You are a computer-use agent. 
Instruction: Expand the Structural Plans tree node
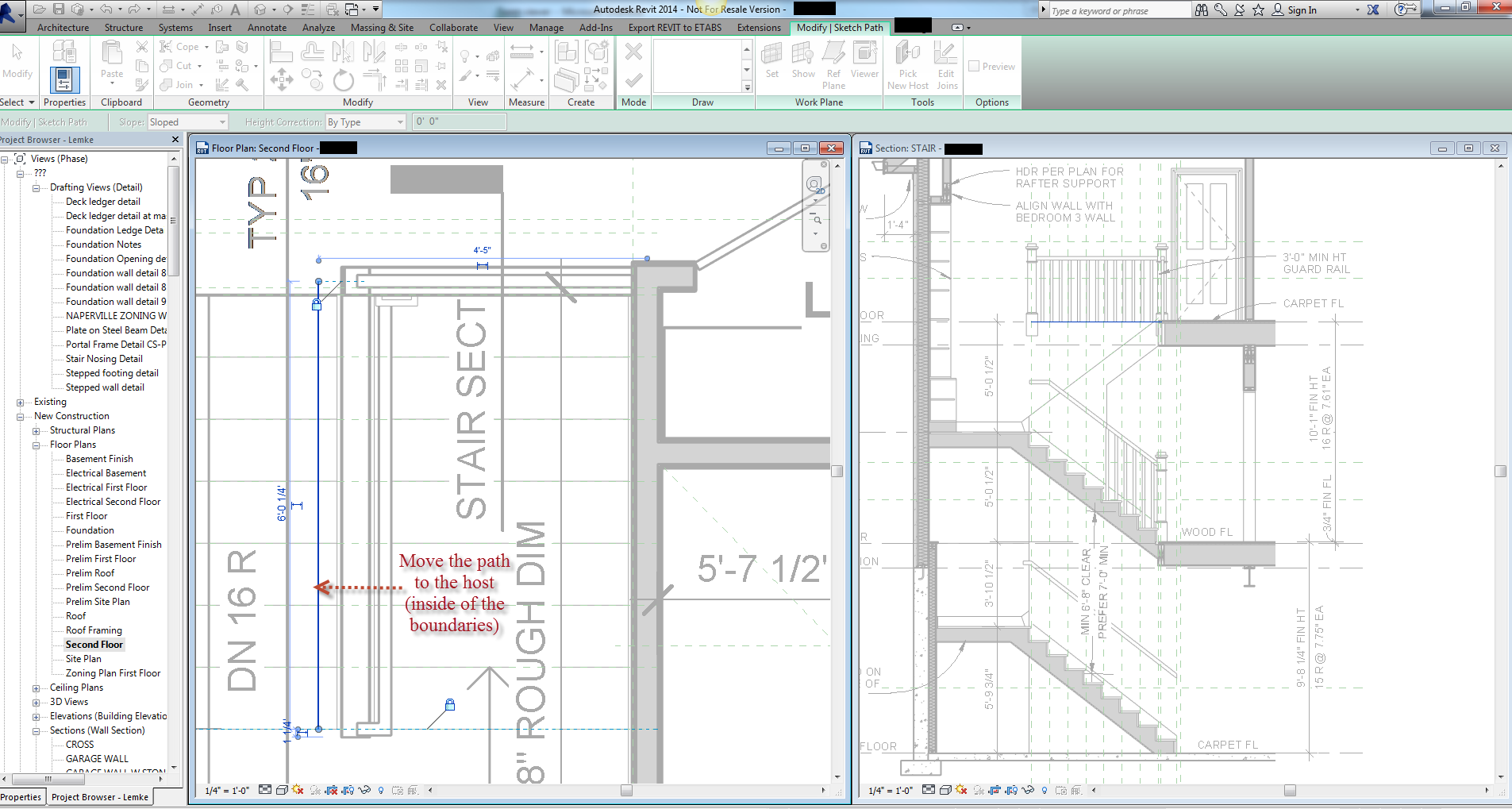point(36,431)
